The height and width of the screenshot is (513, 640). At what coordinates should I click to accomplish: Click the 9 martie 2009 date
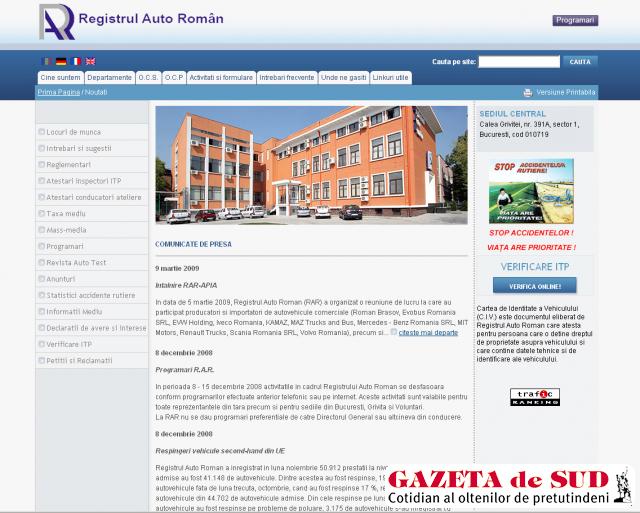177,269
